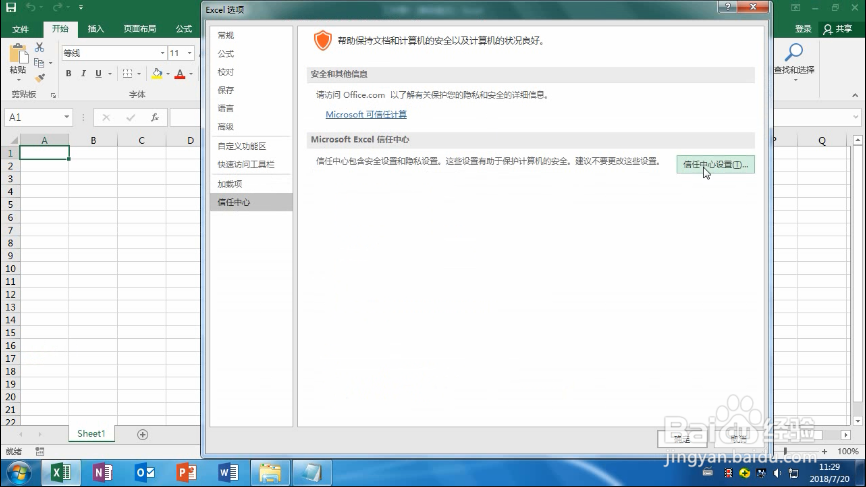Open the Microsoft Trustworthy Computing link
Screen dimensions: 866x487
point(366,114)
